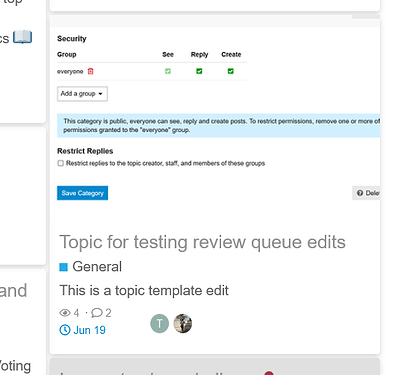Viewport: 409px width, 375px height.
Task: Toggle the Create permission for everyone
Action: 230,71
